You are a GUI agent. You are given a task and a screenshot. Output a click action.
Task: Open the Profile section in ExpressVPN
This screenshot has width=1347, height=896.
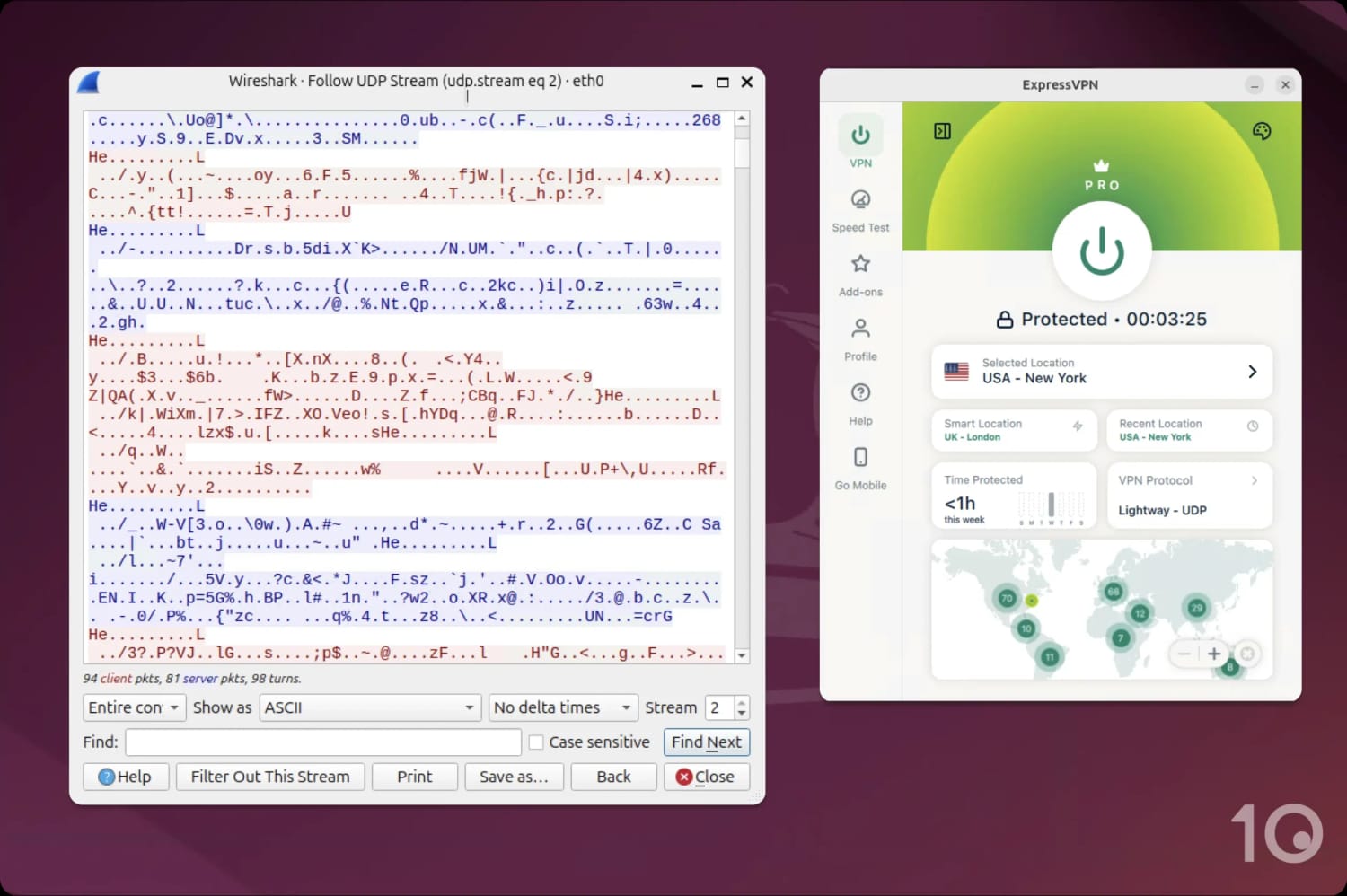[x=860, y=340]
